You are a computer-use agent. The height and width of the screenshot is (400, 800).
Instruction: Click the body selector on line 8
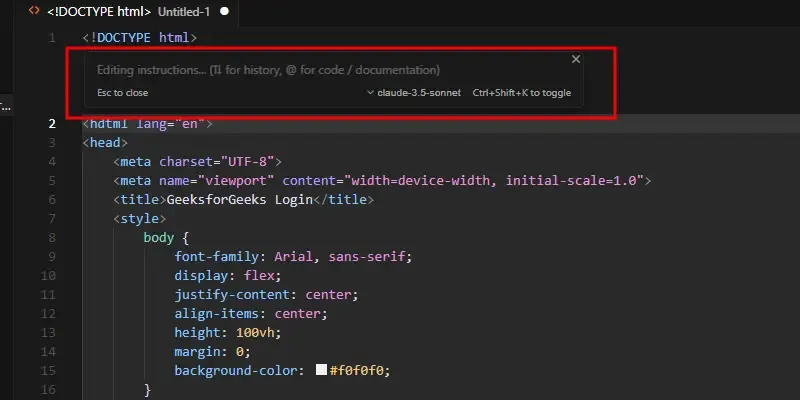click(x=159, y=238)
